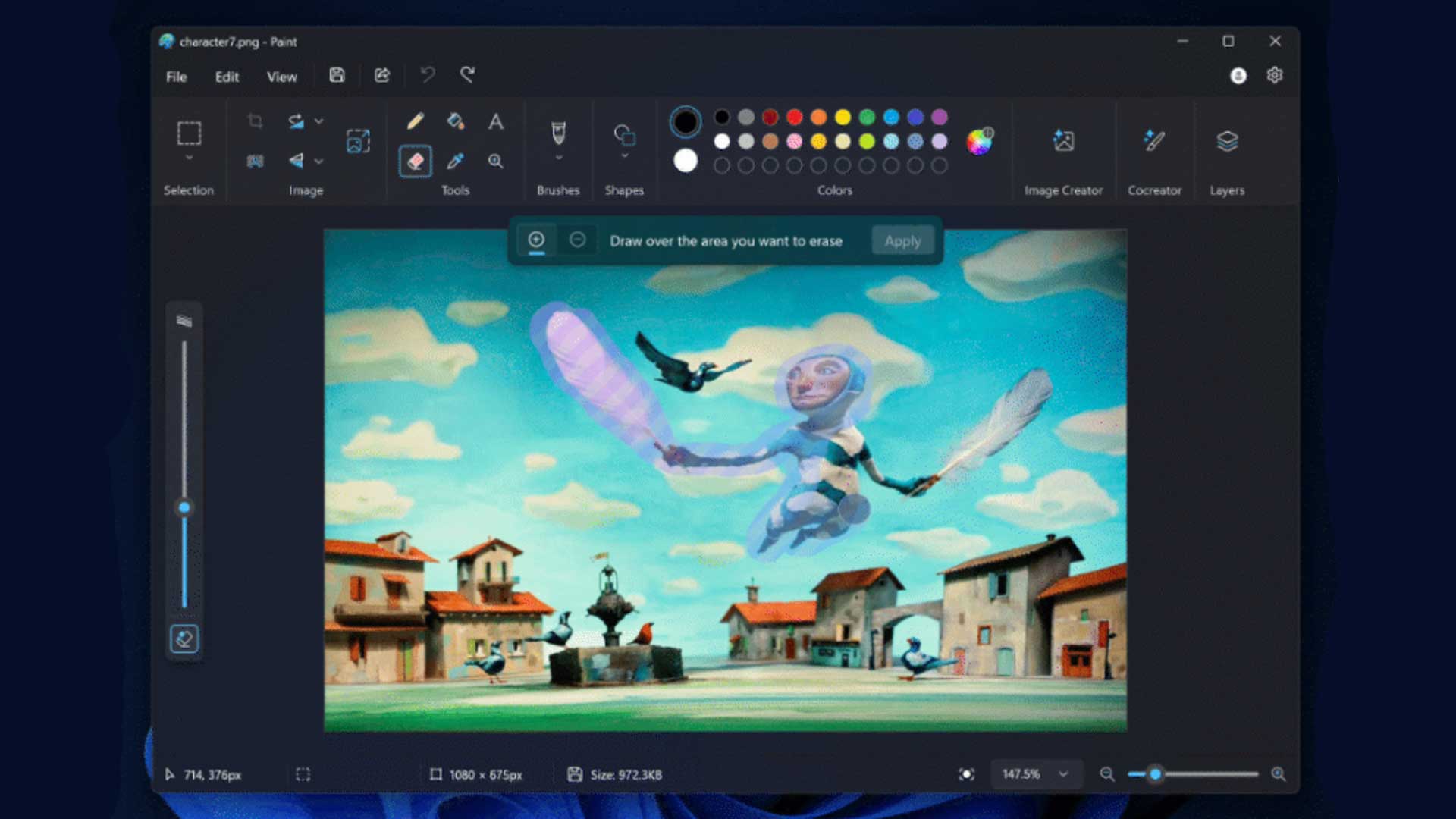Select the Magnifier tool
1456x819 pixels.
(495, 161)
